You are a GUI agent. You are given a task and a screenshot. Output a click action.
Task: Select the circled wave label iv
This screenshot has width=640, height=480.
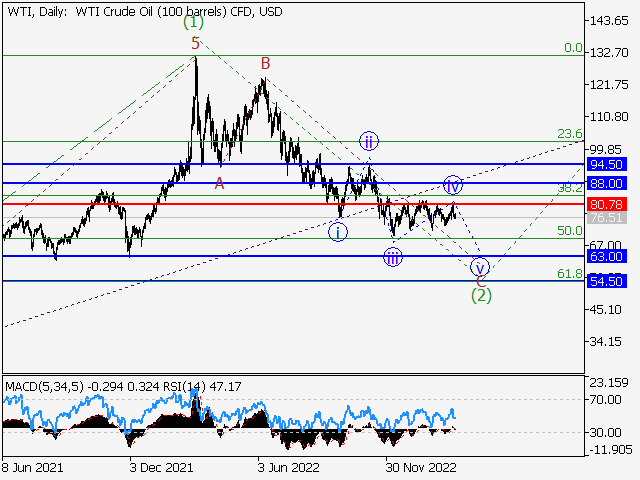453,185
